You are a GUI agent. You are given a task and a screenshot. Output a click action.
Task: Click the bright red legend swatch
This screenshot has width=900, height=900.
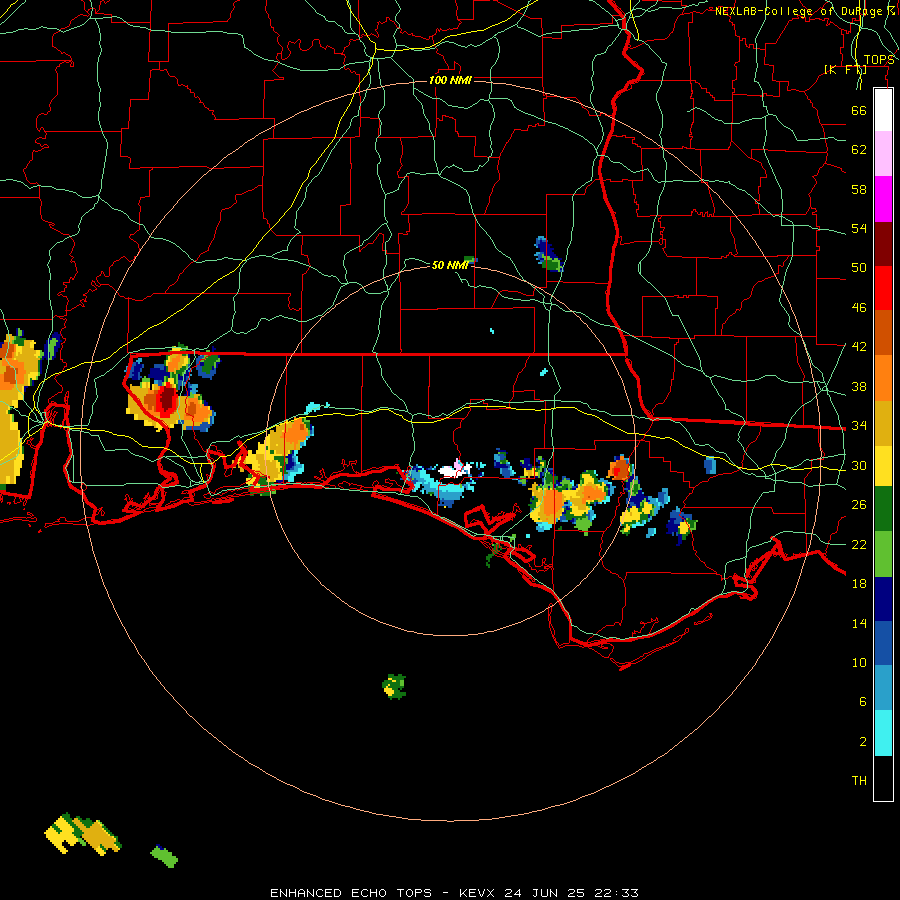click(883, 288)
